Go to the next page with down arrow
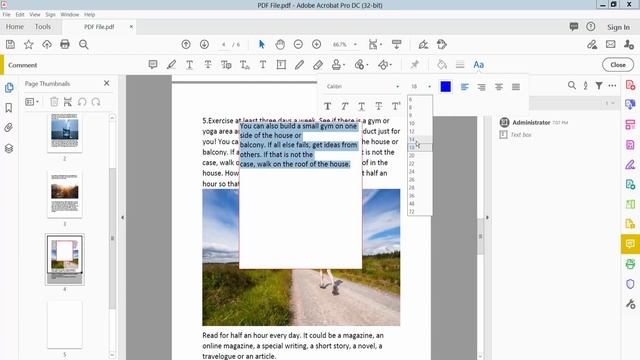The width and height of the screenshot is (640, 360). [204, 44]
